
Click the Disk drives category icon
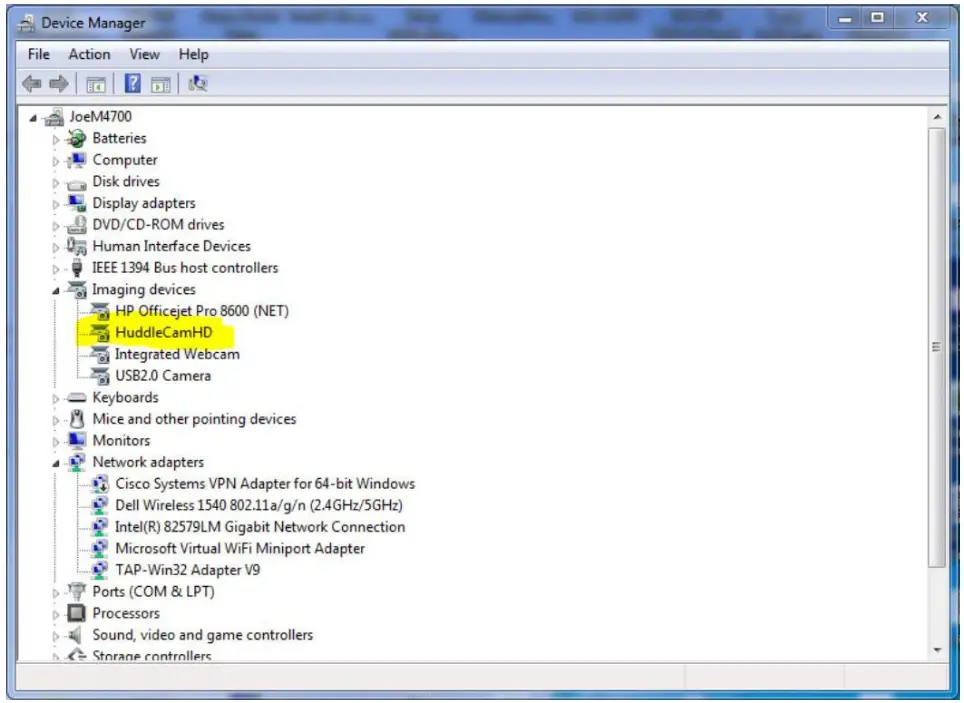pyautogui.click(x=78, y=181)
